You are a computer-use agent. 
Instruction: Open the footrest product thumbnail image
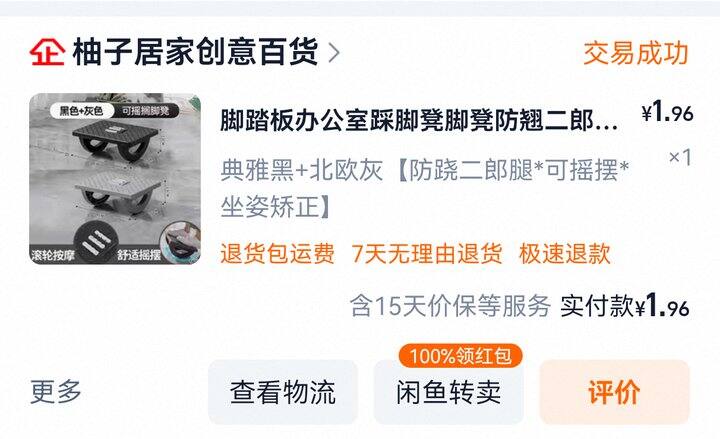(x=115, y=179)
